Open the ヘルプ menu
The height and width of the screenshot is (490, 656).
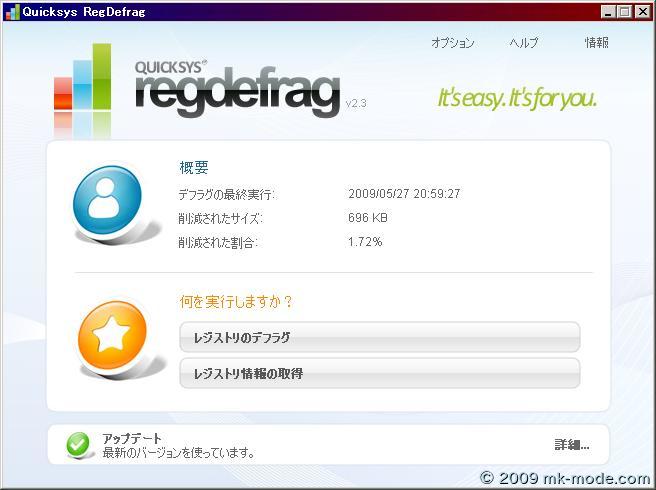[x=523, y=43]
